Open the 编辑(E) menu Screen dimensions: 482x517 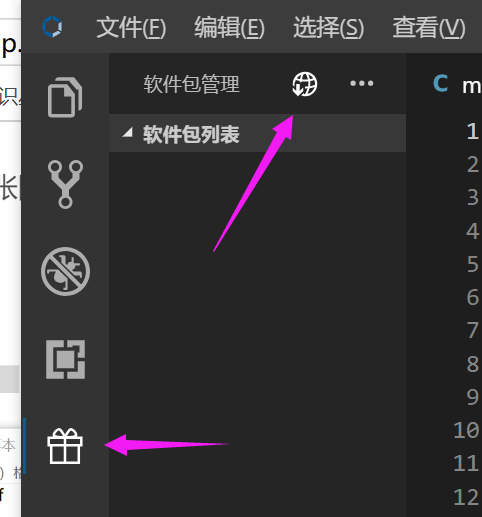click(230, 27)
